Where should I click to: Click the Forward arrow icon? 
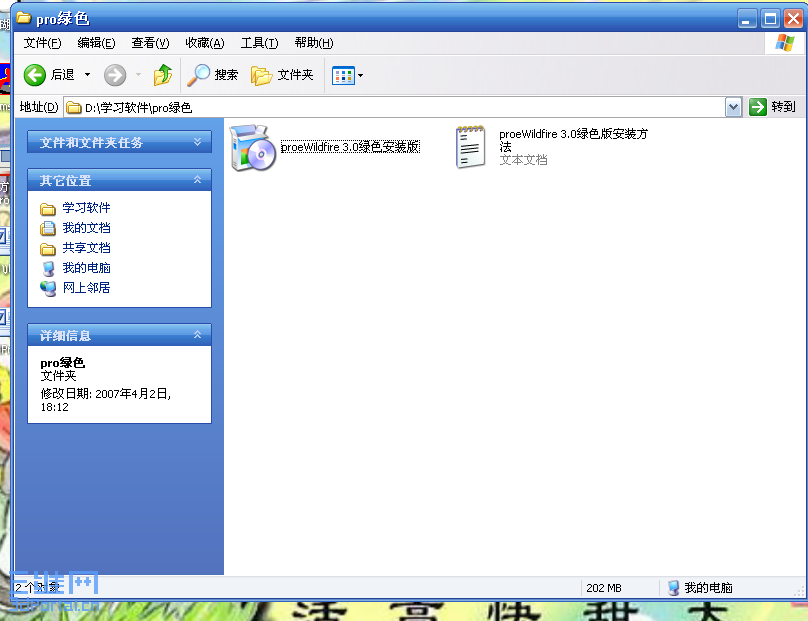pos(114,75)
